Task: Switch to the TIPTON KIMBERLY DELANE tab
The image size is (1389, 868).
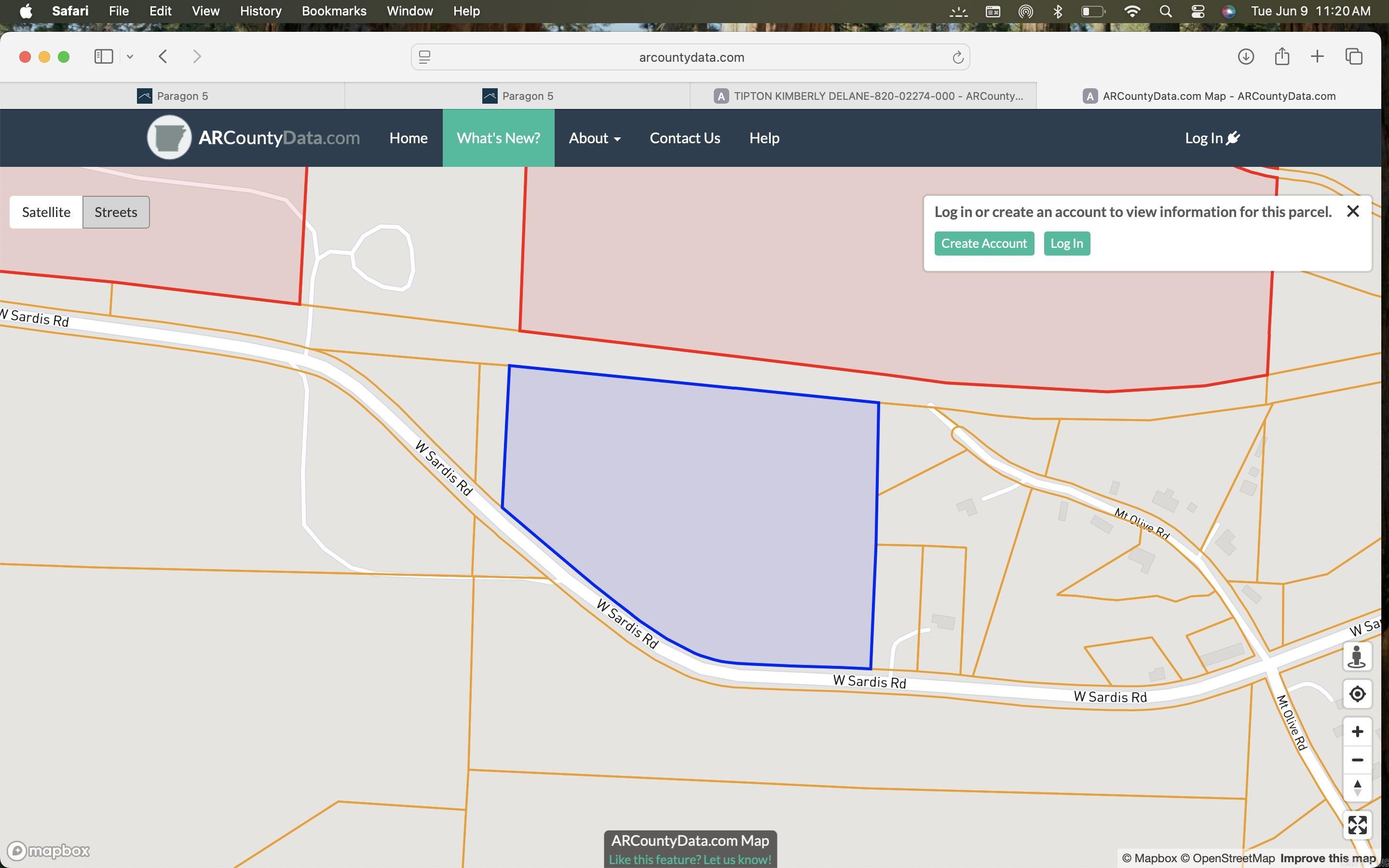Action: (x=863, y=96)
